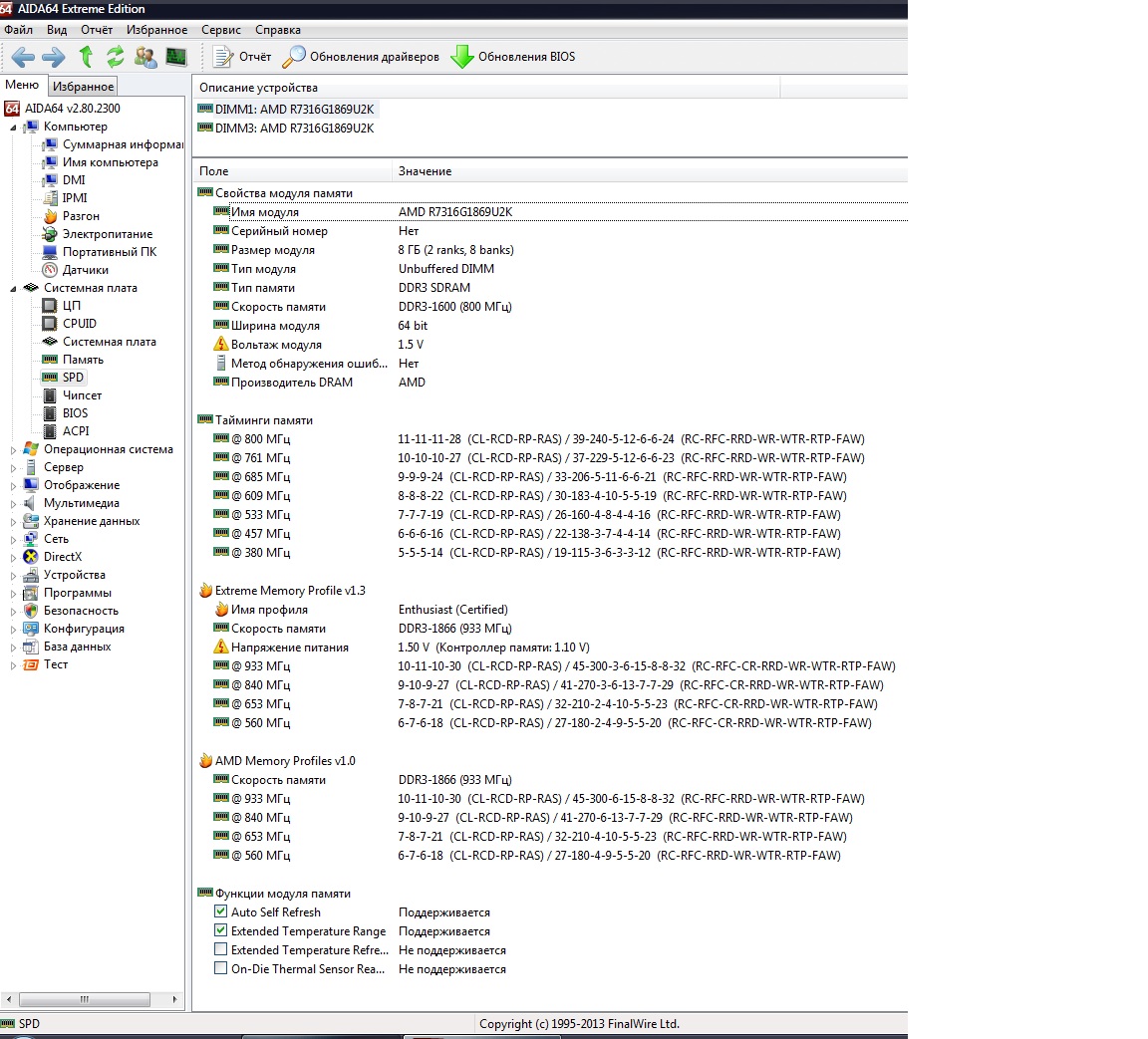Expand the Операционная система node
This screenshot has width=1148, height=1039.
click(x=12, y=450)
